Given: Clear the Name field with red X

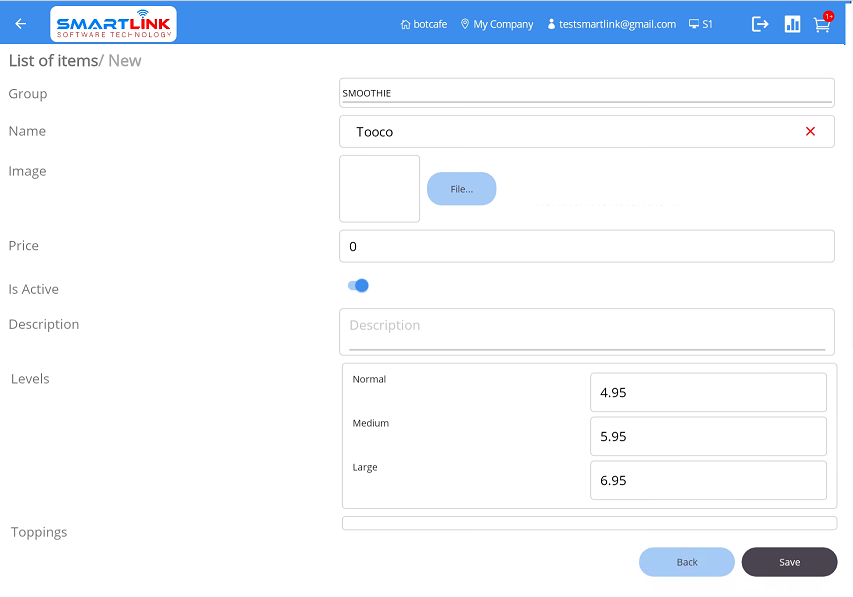Looking at the screenshot, I should pos(810,132).
